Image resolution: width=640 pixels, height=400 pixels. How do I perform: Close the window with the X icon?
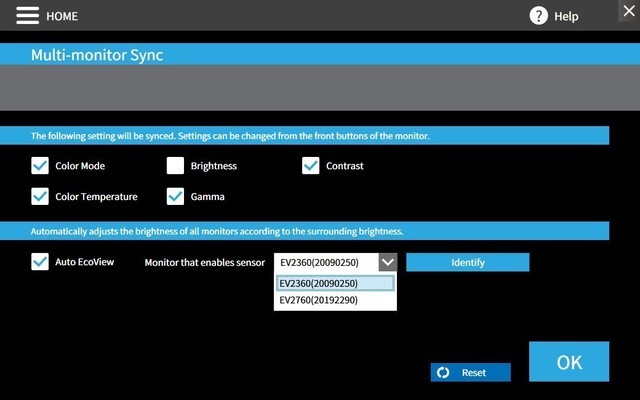[x=627, y=11]
